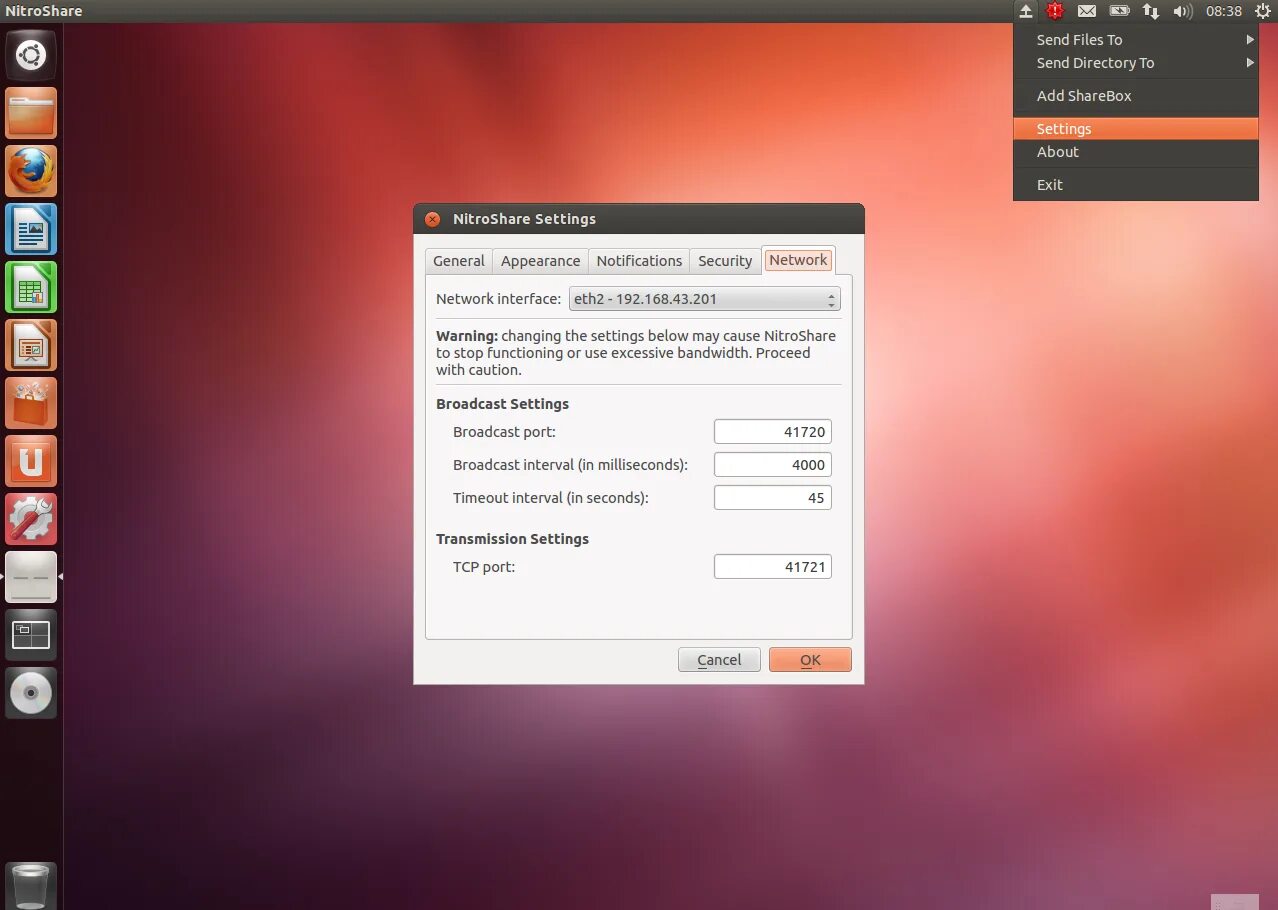Choose Add ShareBox from tray menu
This screenshot has height=910, width=1278.
(x=1136, y=96)
